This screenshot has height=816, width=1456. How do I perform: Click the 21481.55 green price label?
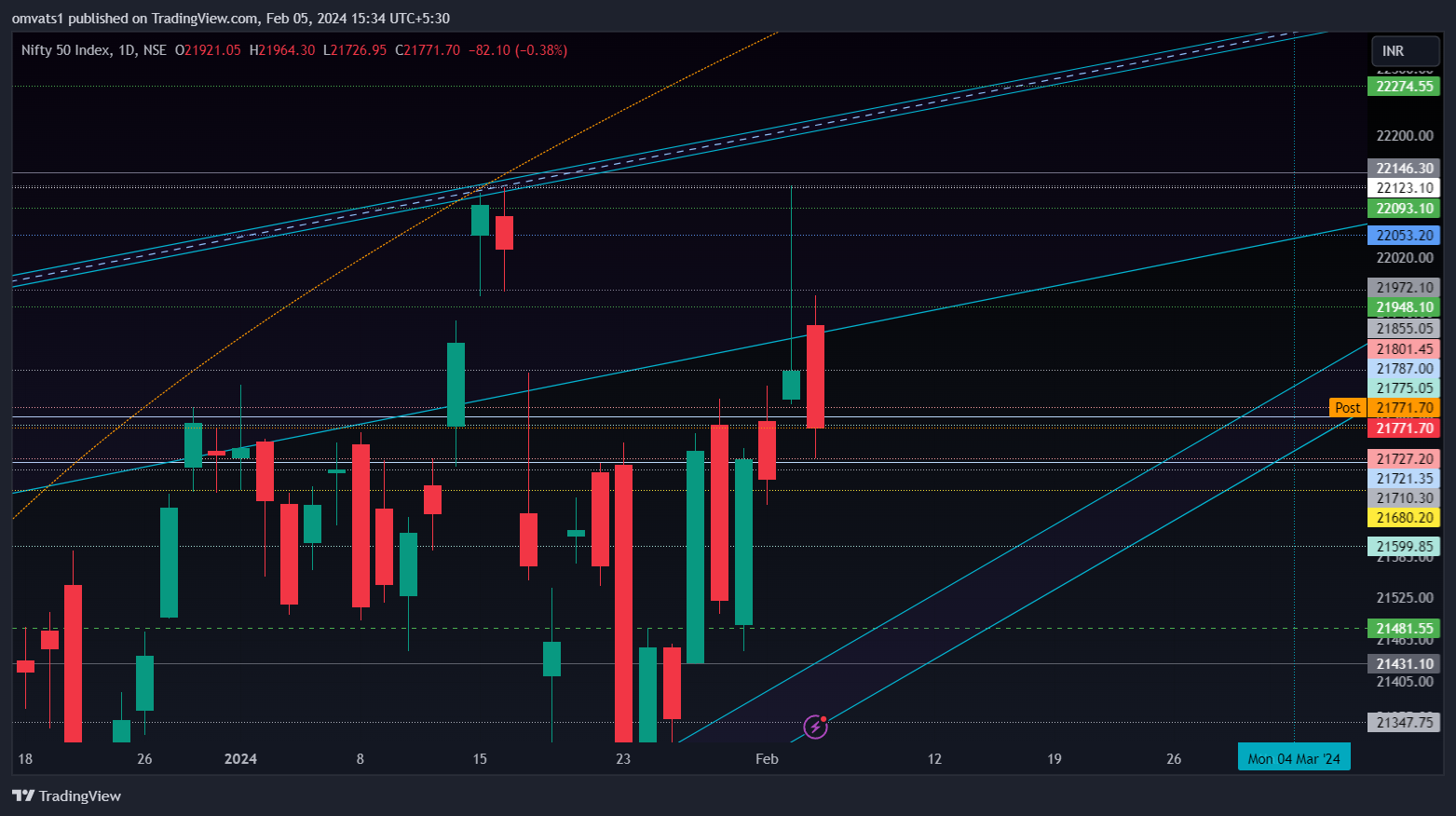pos(1404,629)
